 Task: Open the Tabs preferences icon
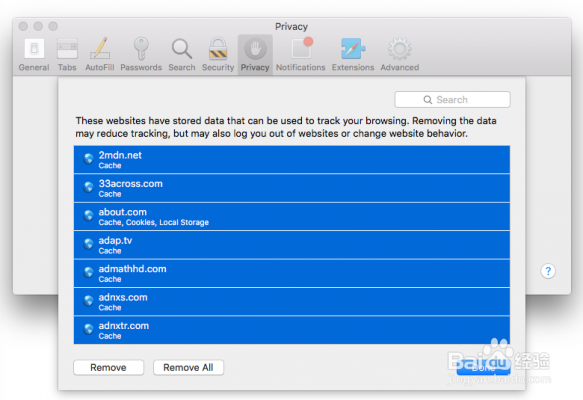[67, 49]
